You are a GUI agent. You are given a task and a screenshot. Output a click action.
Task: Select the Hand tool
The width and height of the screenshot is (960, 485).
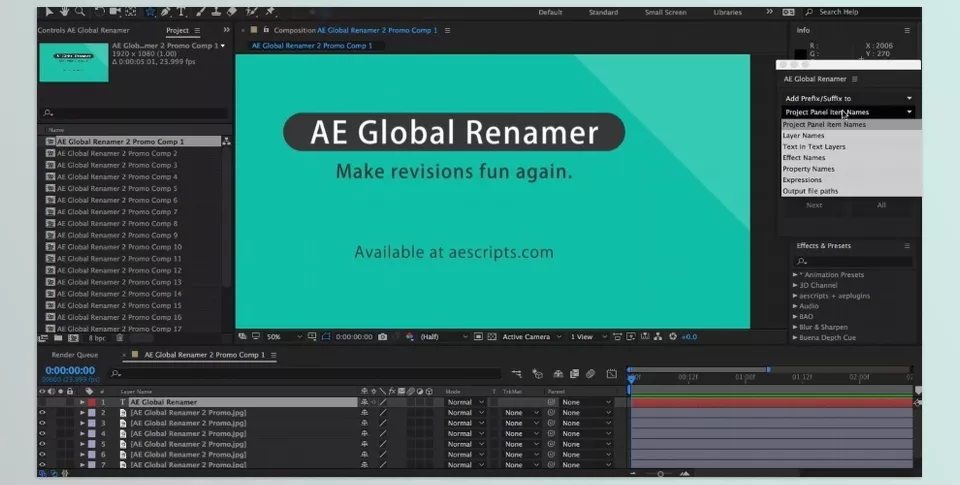click(64, 12)
